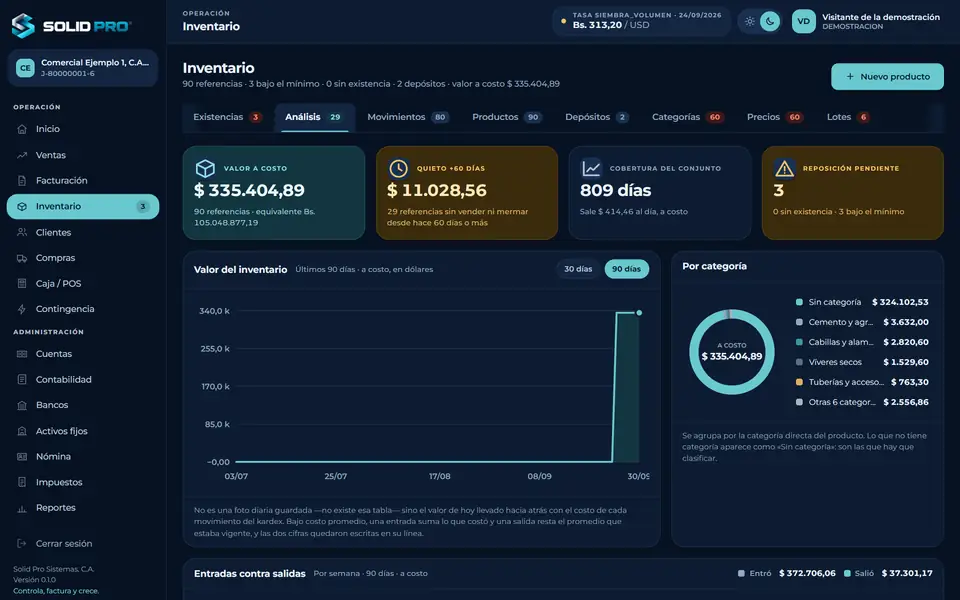Viewport: 960px width, 600px height.
Task: Click the Inventario badge showing 3
Action: [x=143, y=206]
